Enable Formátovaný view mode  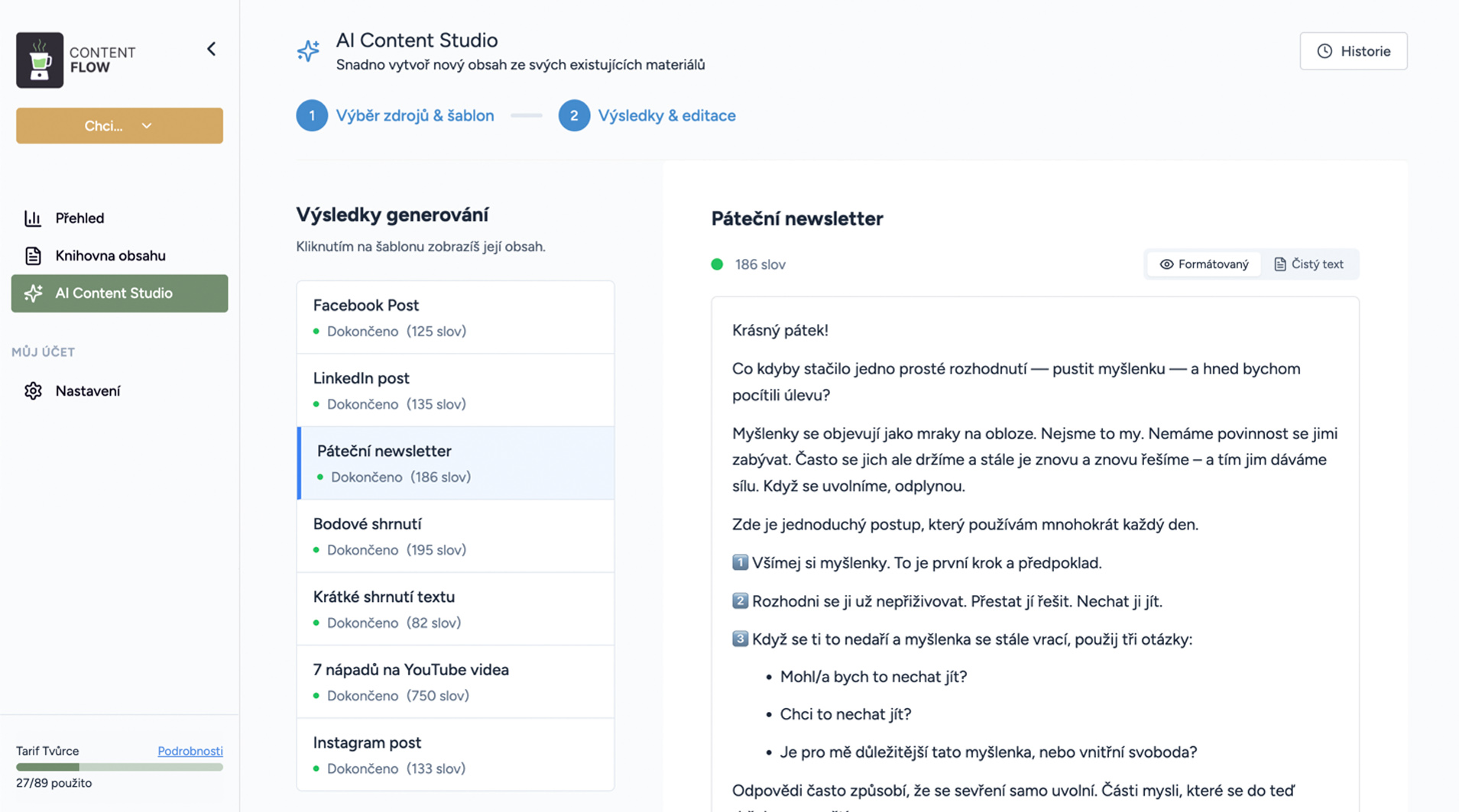point(1203,264)
